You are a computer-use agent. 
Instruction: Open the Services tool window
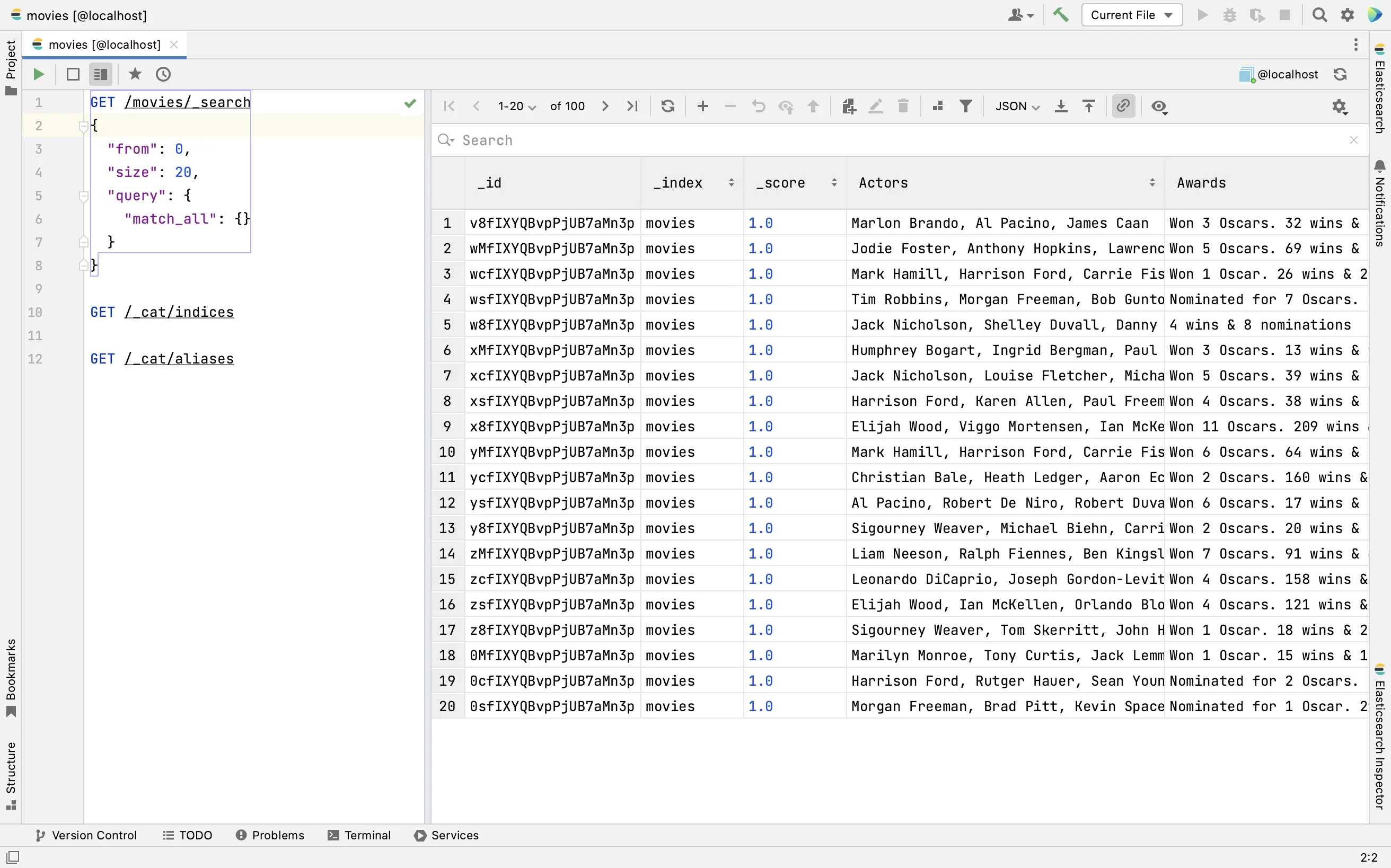[446, 835]
